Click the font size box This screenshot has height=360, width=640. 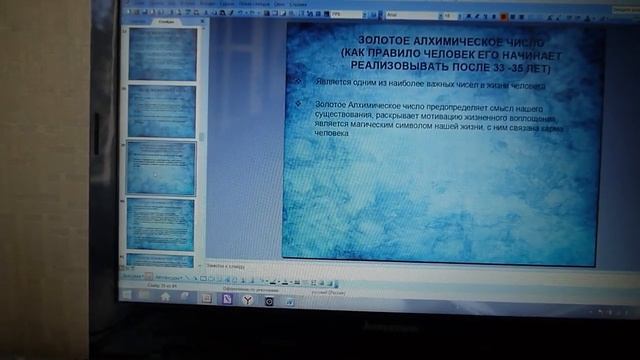pyautogui.click(x=448, y=16)
